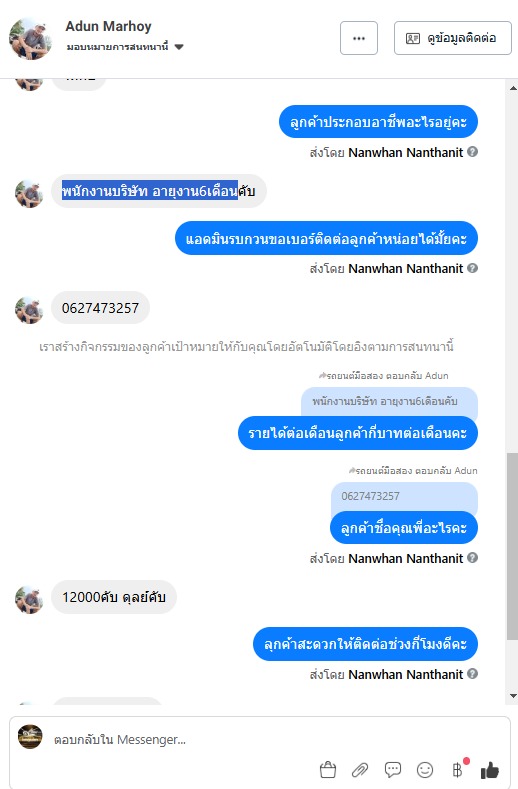Open the three-dots more options button
Screen dimensions: 518x789
(x=359, y=38)
